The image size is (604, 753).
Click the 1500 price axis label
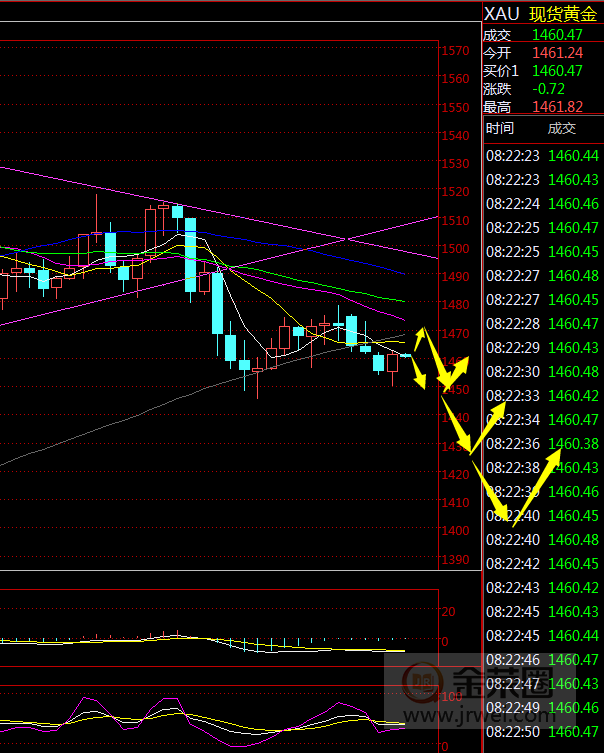[455, 249]
